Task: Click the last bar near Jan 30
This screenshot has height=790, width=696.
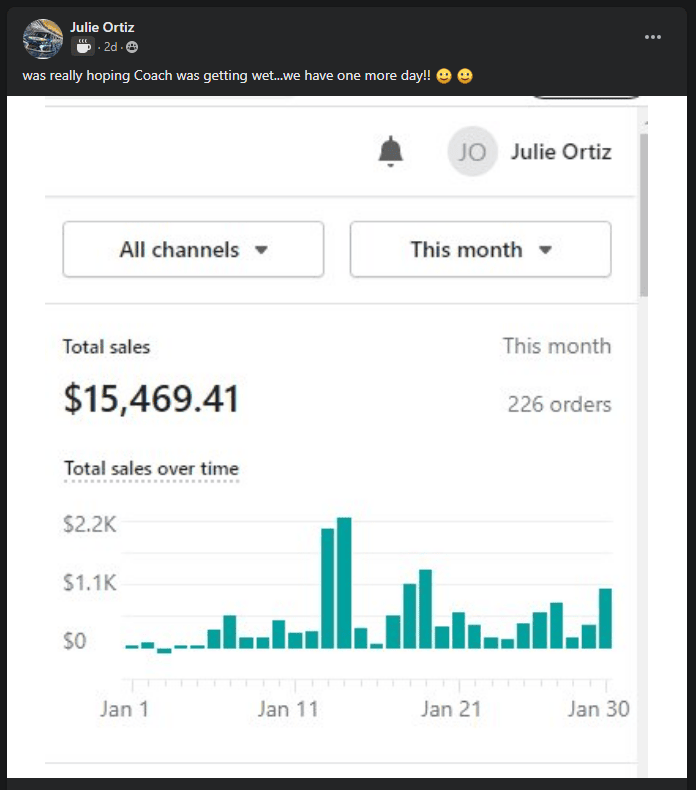Action: [x=605, y=618]
